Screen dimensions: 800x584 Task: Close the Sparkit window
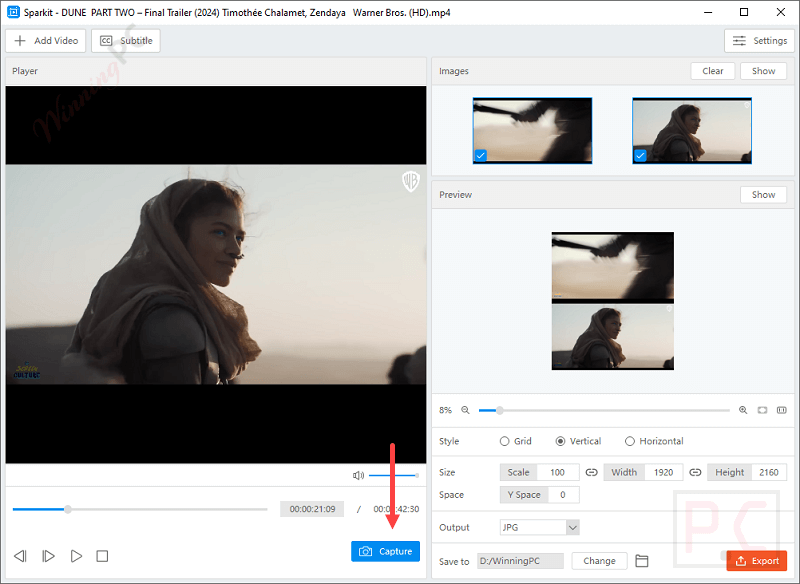point(781,12)
